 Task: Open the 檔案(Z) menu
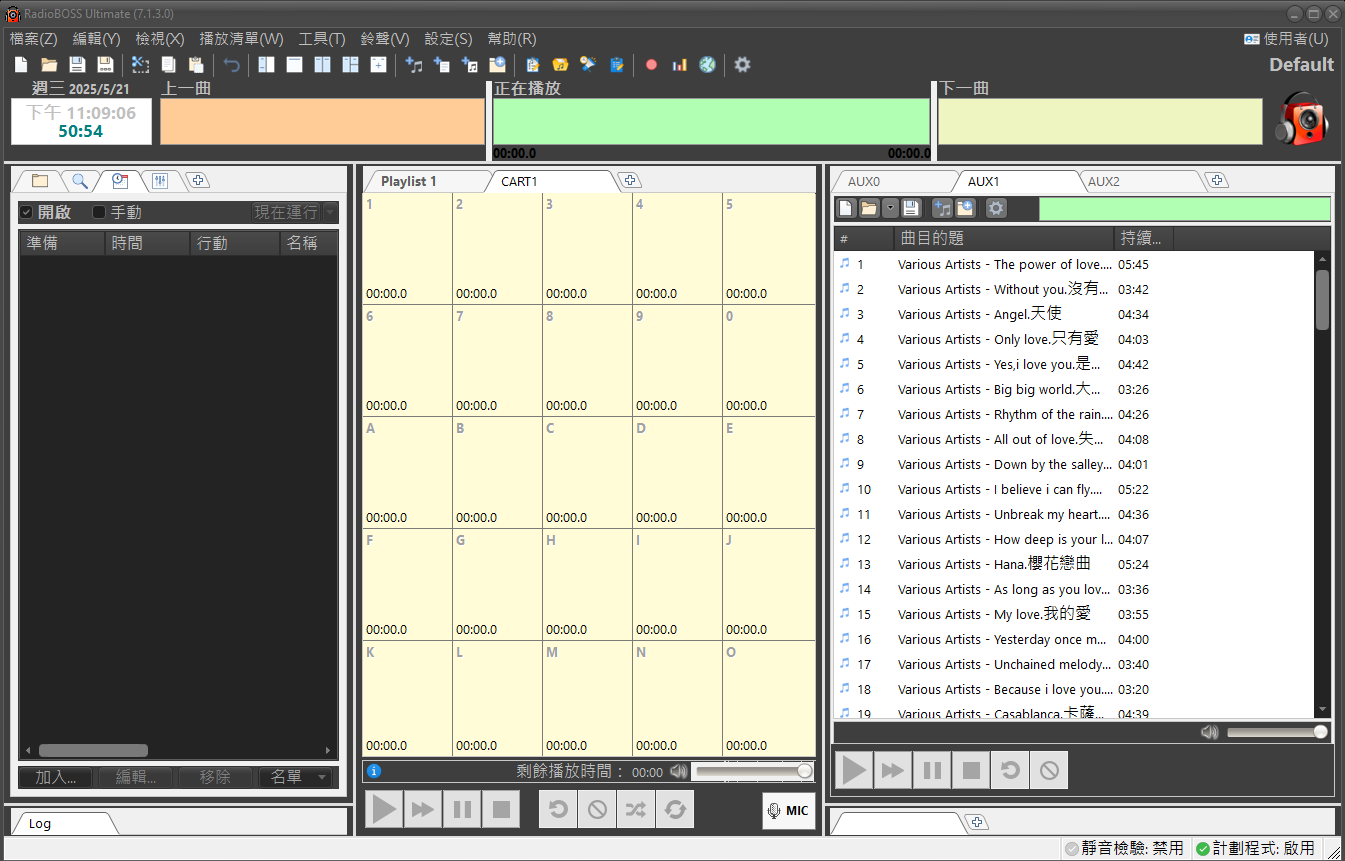click(34, 39)
